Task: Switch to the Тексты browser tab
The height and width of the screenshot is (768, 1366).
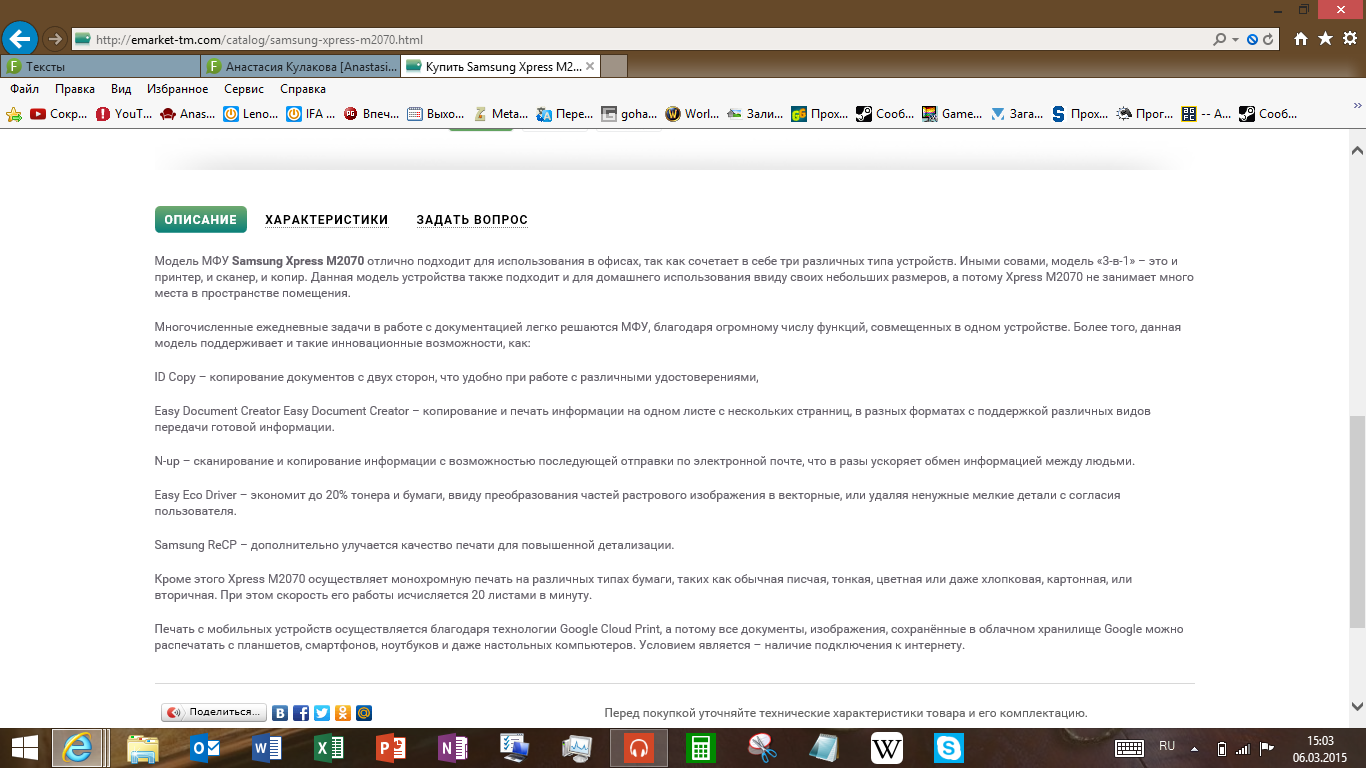Action: point(100,67)
